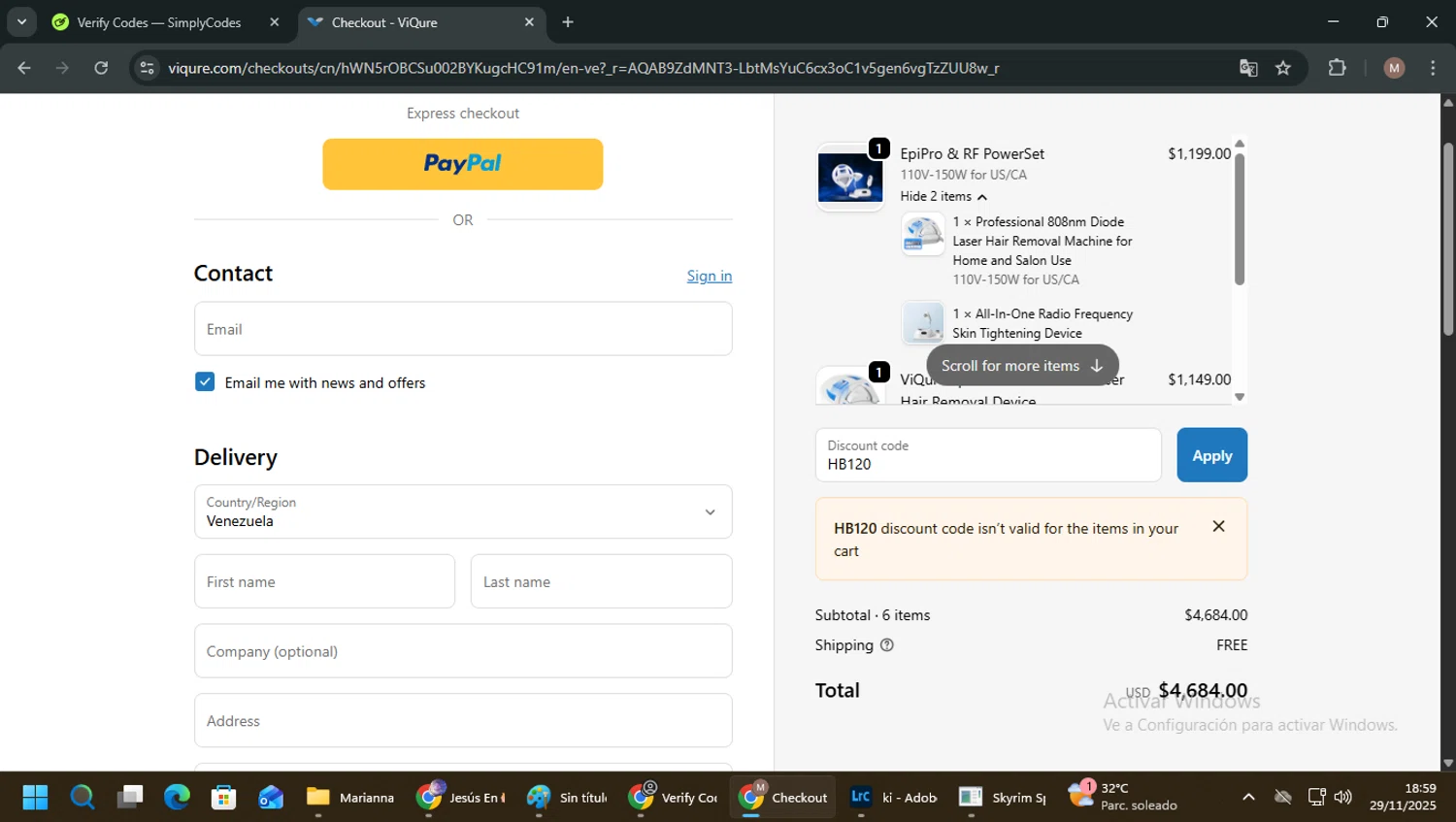
Task: Click the address bar URL
Action: click(583, 68)
